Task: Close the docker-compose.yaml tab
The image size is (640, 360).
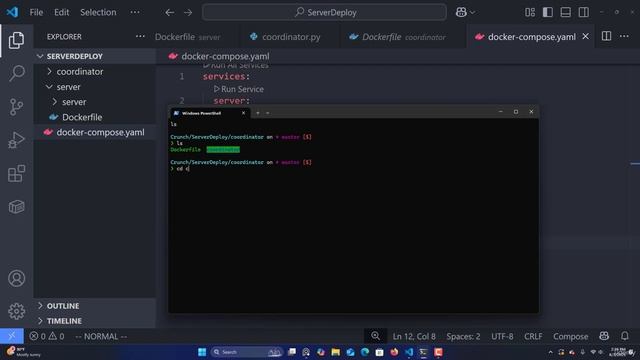Action: [x=586, y=36]
